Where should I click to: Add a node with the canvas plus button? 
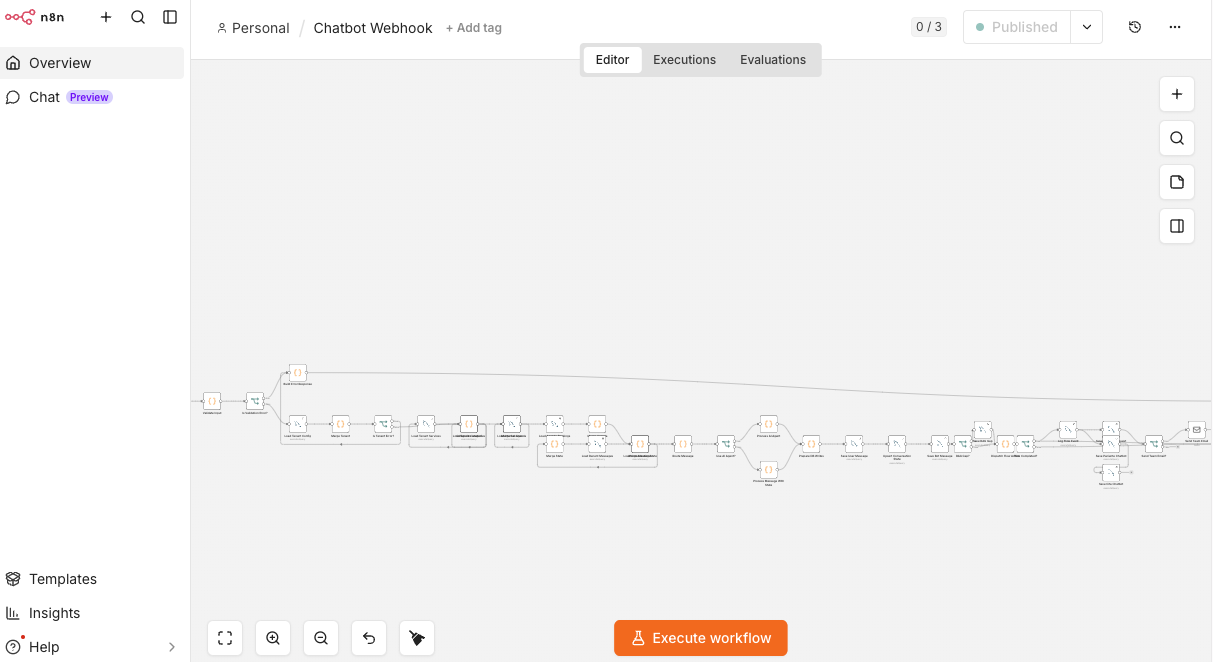coord(1177,94)
